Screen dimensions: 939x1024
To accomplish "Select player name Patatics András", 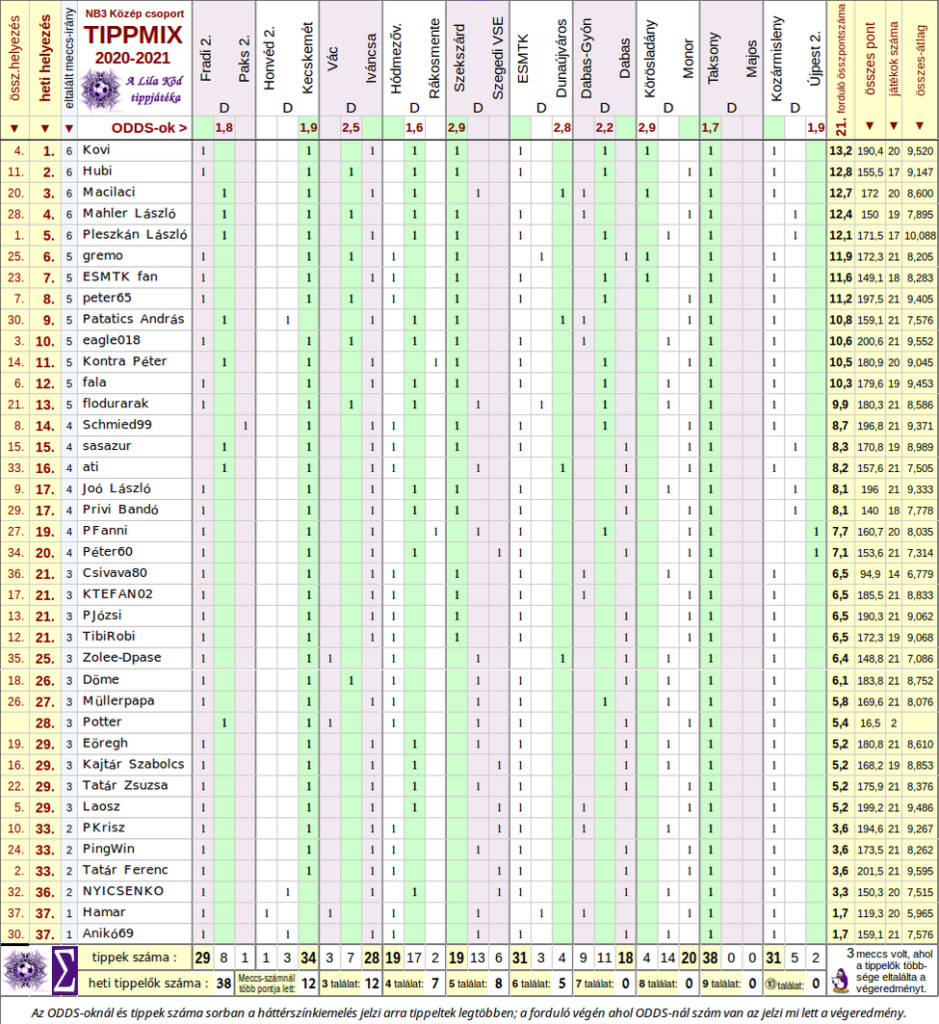I will point(133,319).
